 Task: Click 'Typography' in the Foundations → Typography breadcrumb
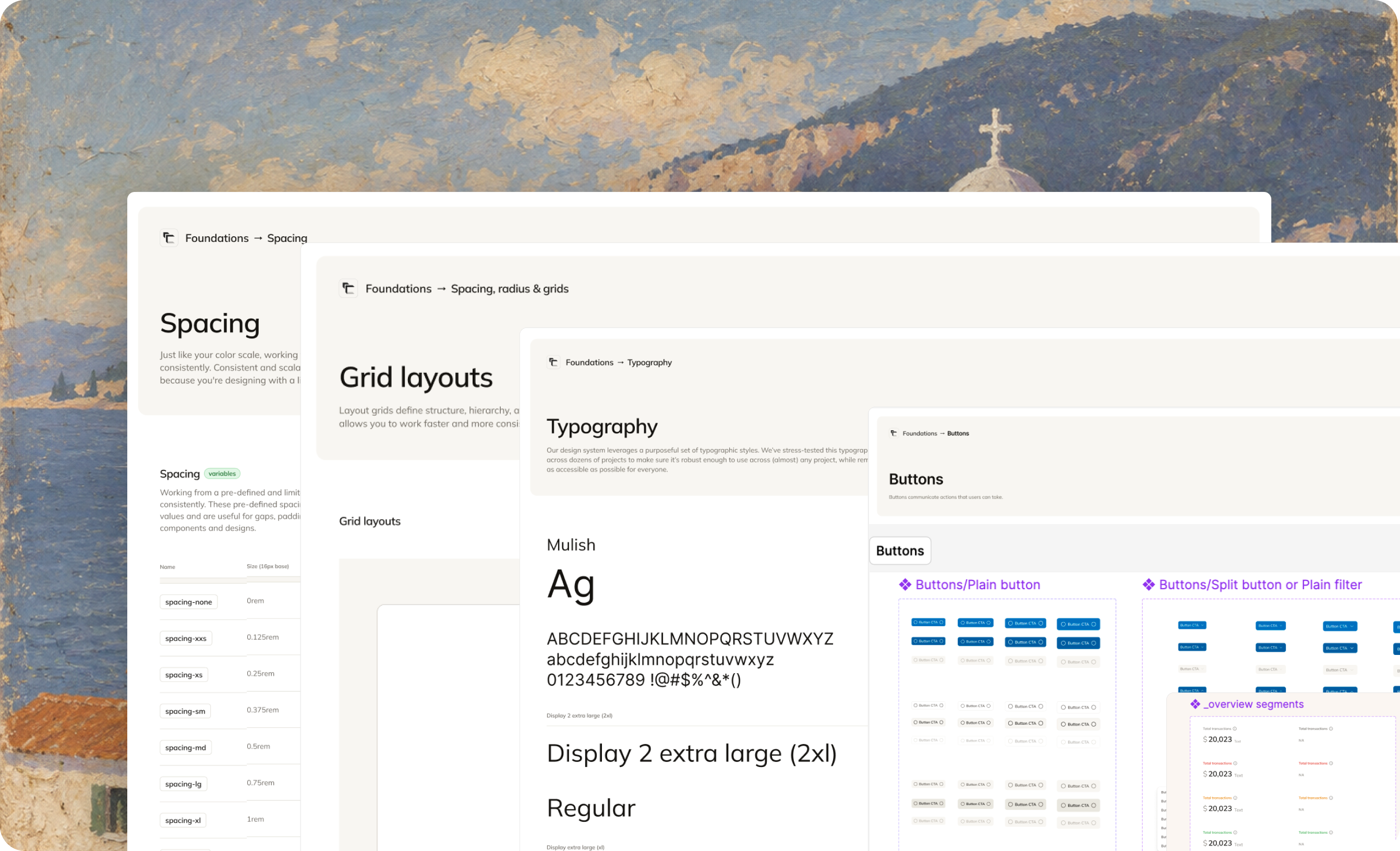coord(649,362)
